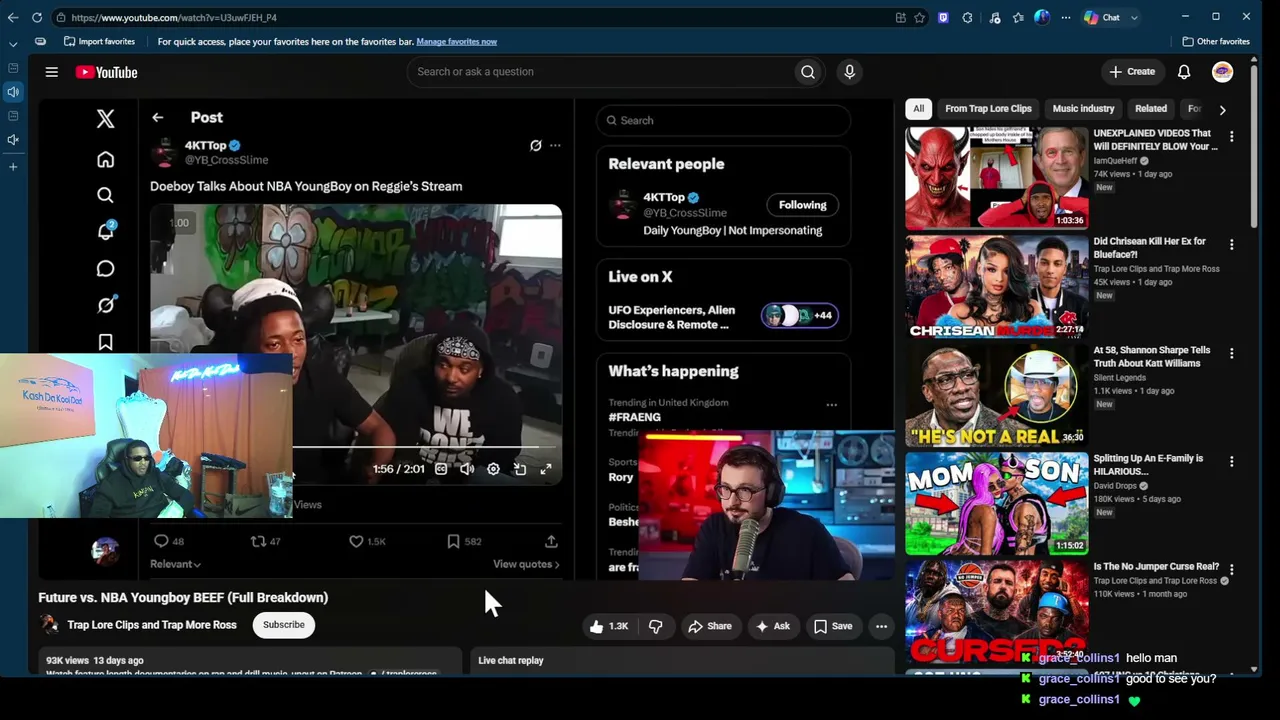
Task: Open the browser Extensions puzzle icon
Action: tap(967, 17)
